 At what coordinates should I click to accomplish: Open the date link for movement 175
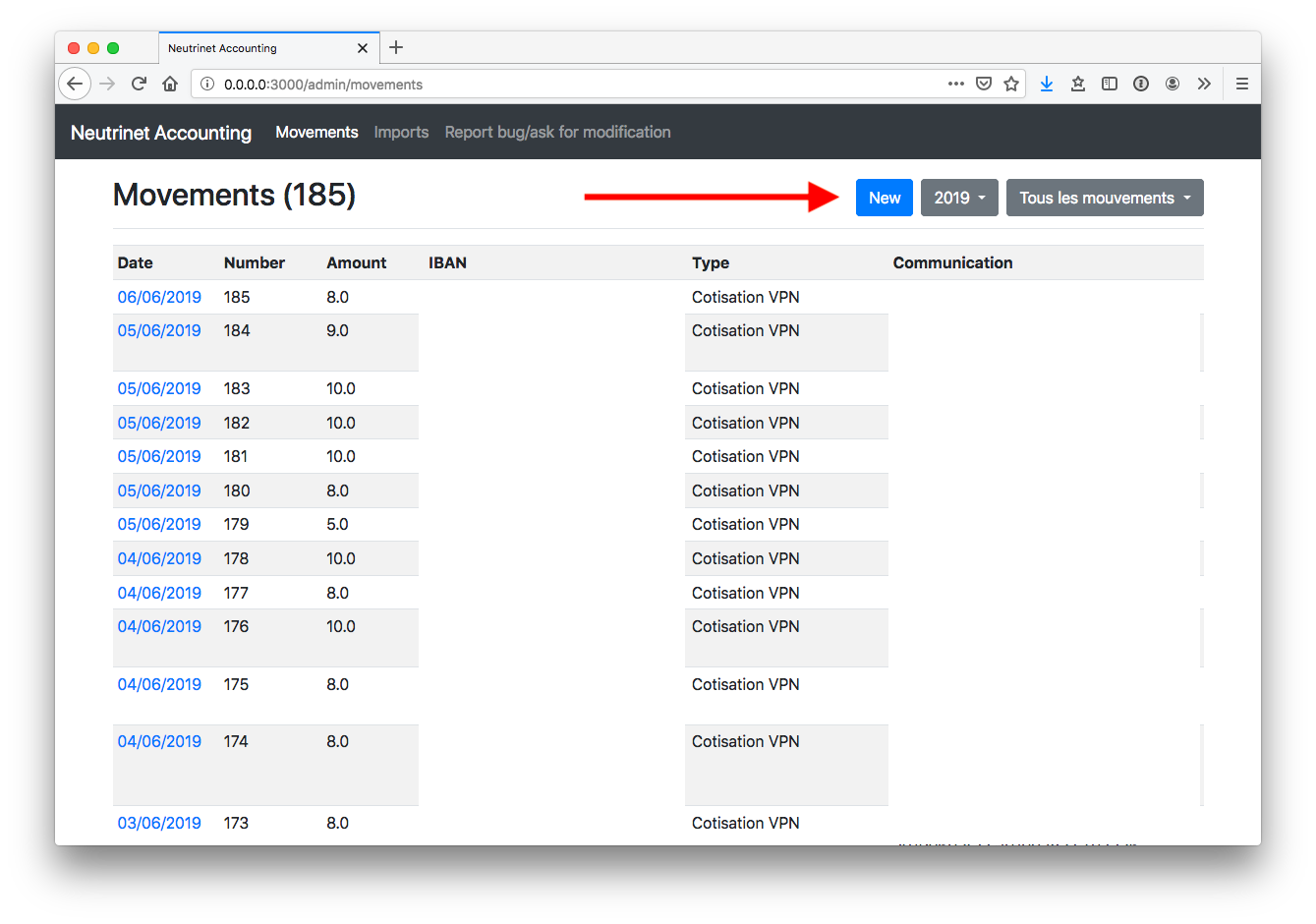tap(159, 684)
